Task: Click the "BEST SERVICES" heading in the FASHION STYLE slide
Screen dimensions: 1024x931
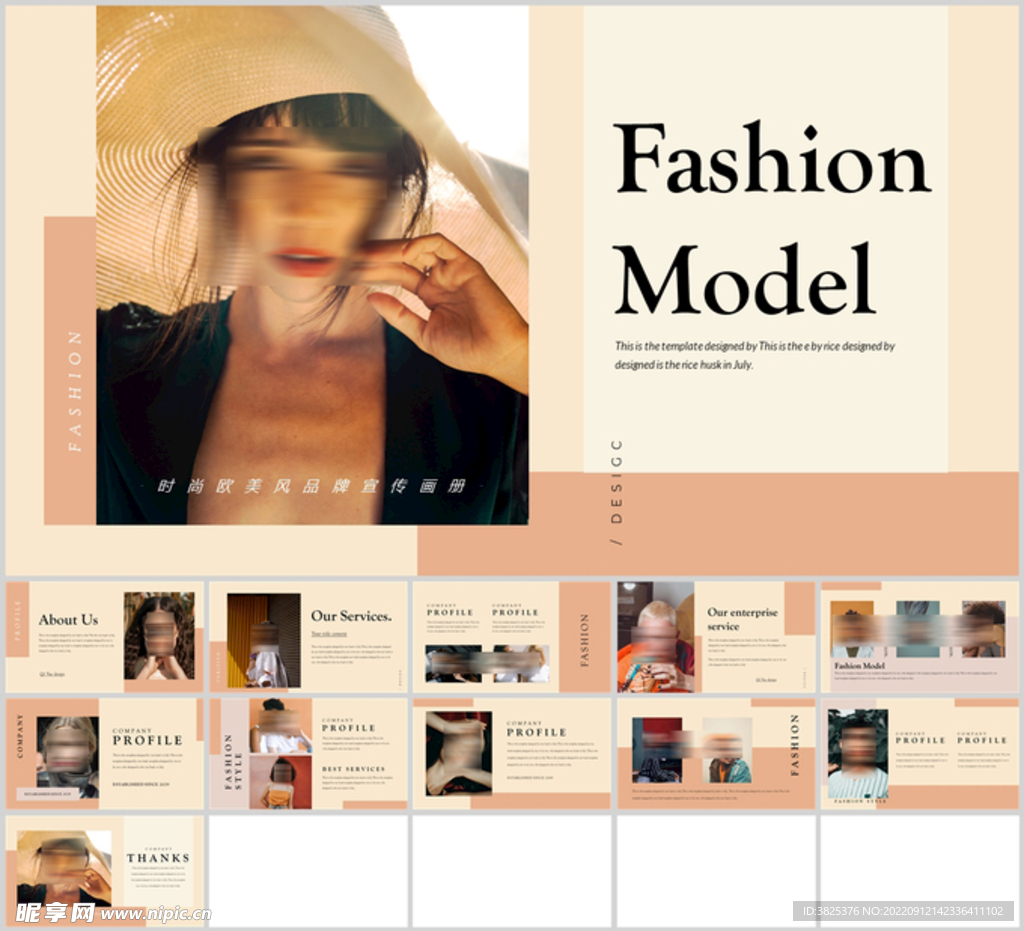Action: coord(353,769)
